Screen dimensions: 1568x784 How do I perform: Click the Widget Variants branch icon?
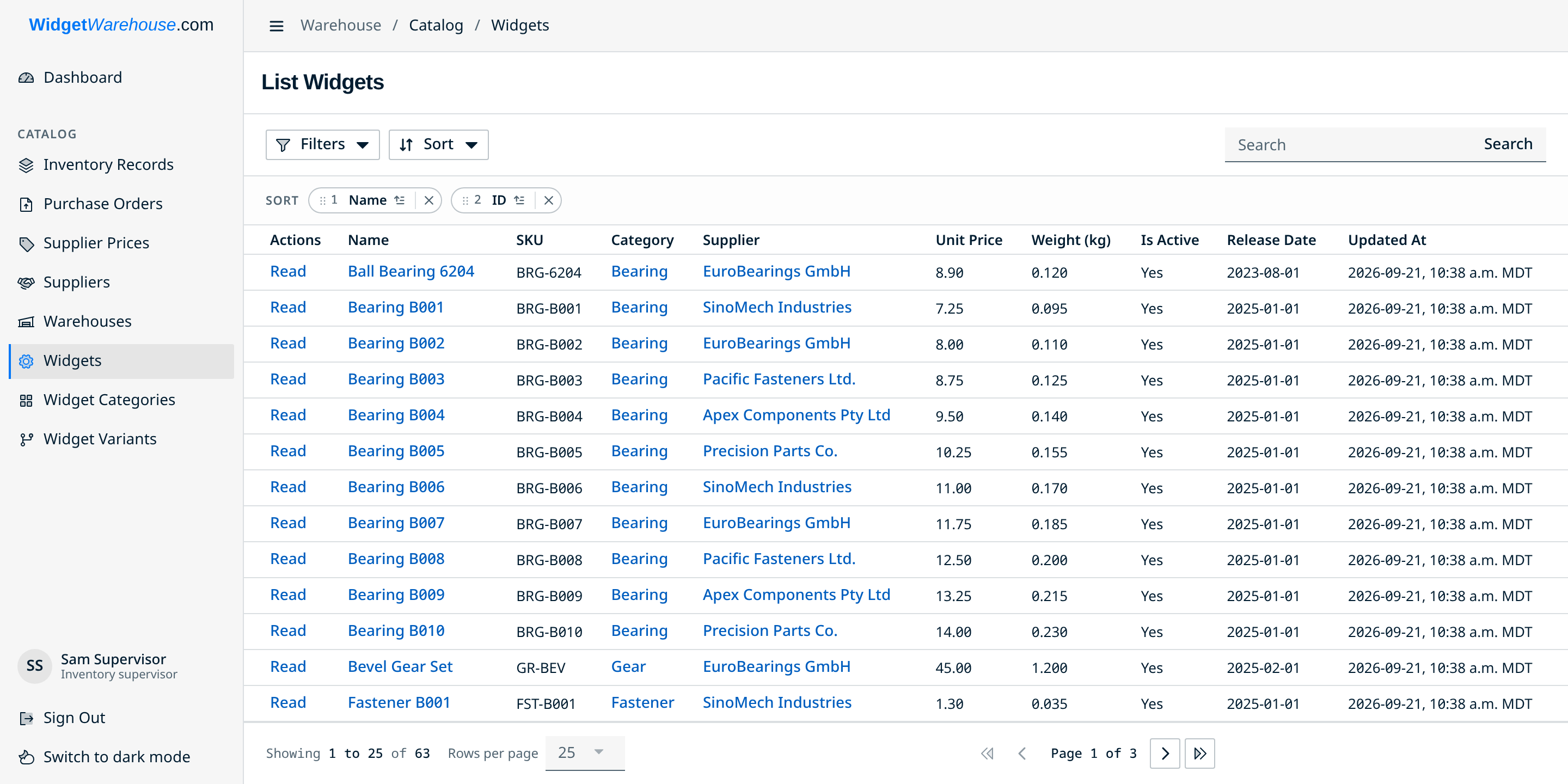26,439
